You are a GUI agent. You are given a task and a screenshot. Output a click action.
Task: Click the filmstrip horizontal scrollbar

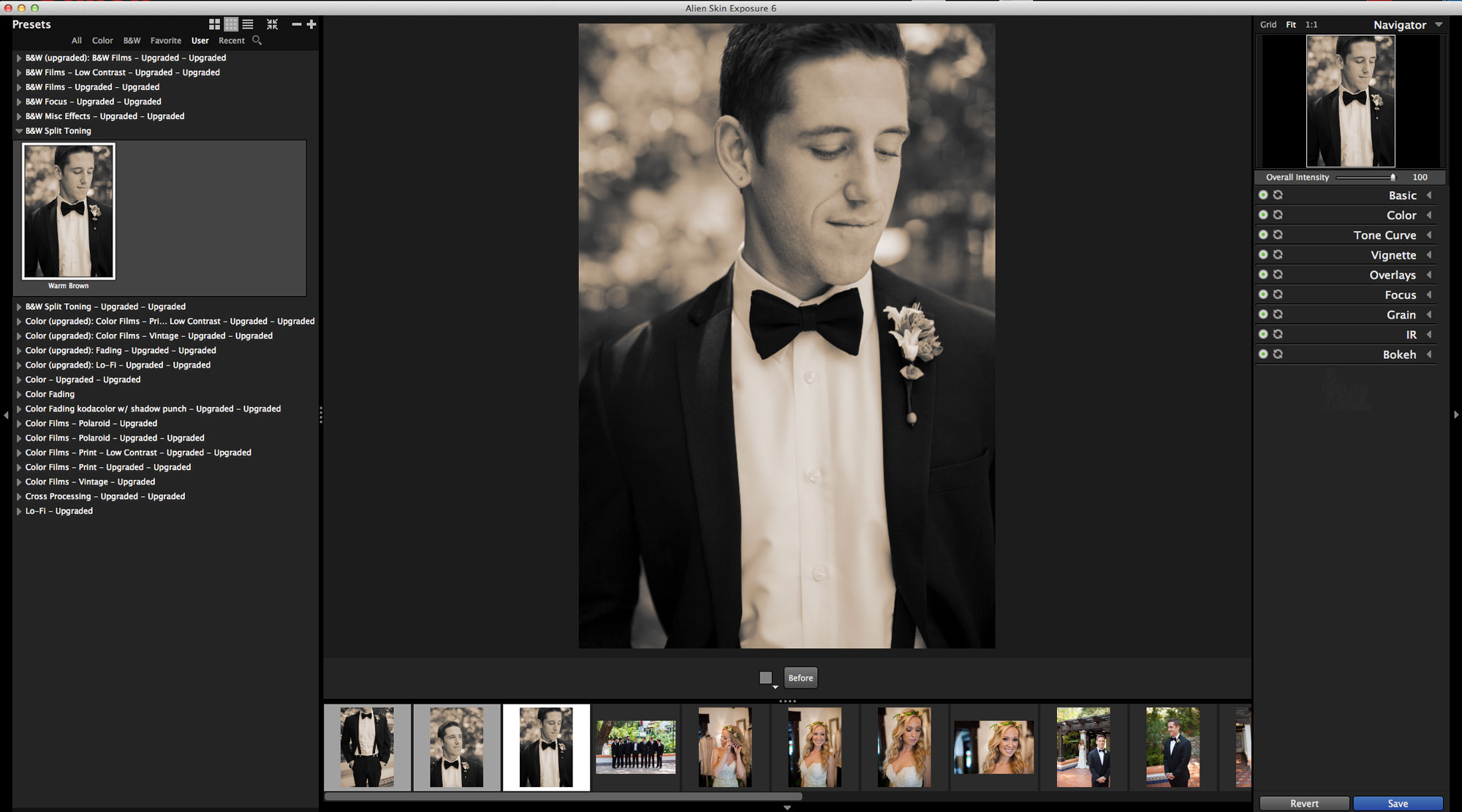click(563, 797)
